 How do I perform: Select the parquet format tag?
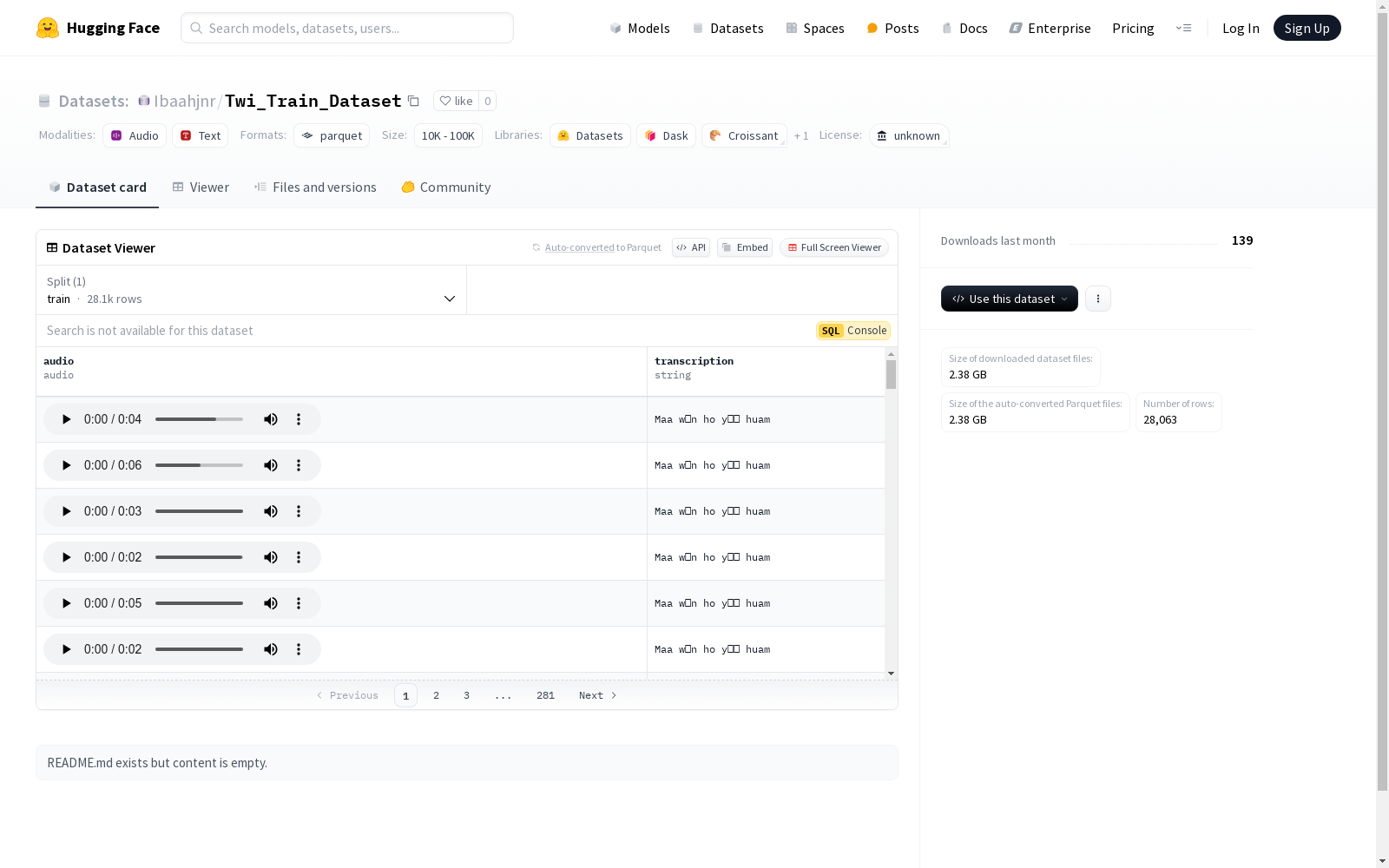(332, 135)
